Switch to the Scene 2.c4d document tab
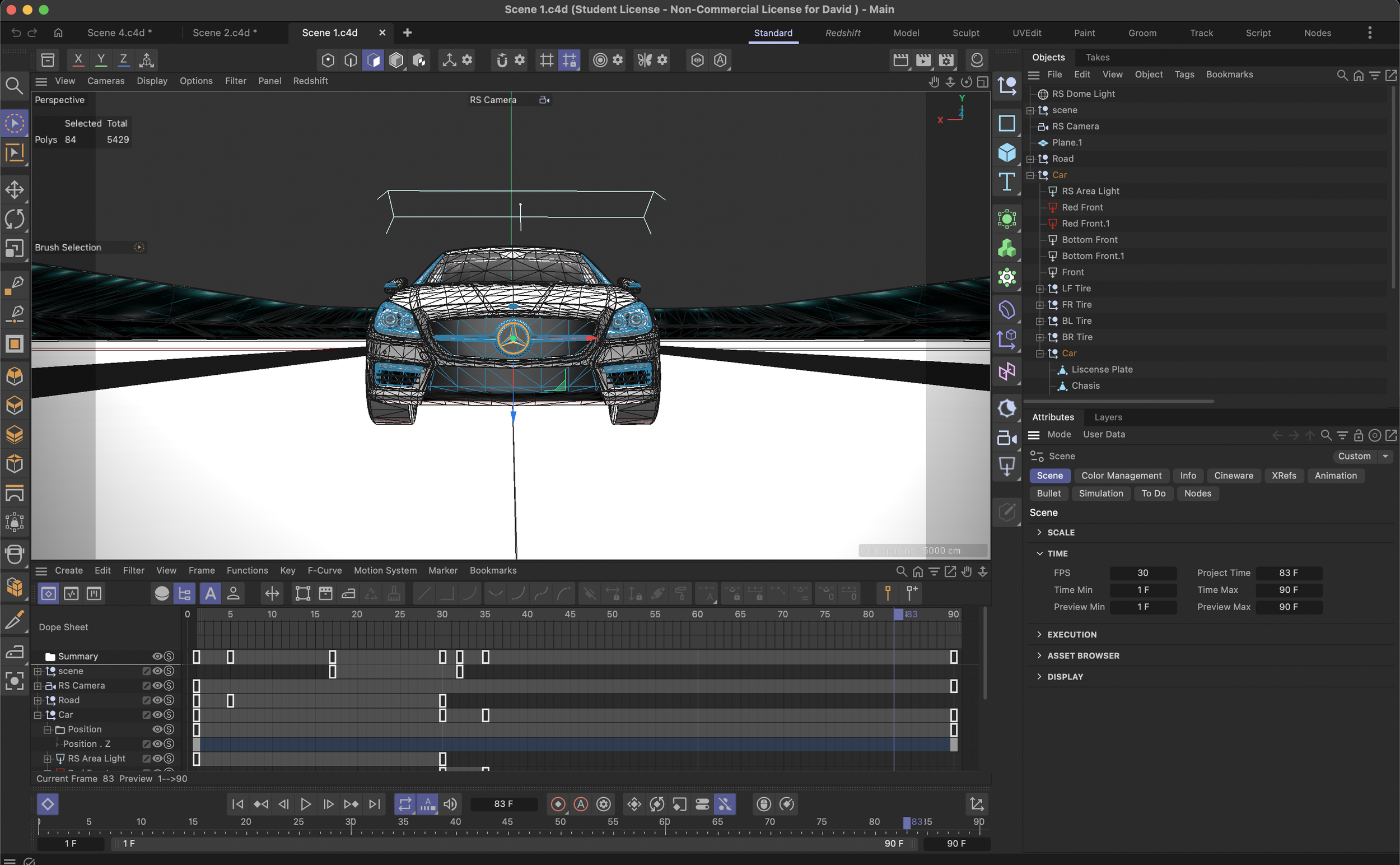 (225, 32)
